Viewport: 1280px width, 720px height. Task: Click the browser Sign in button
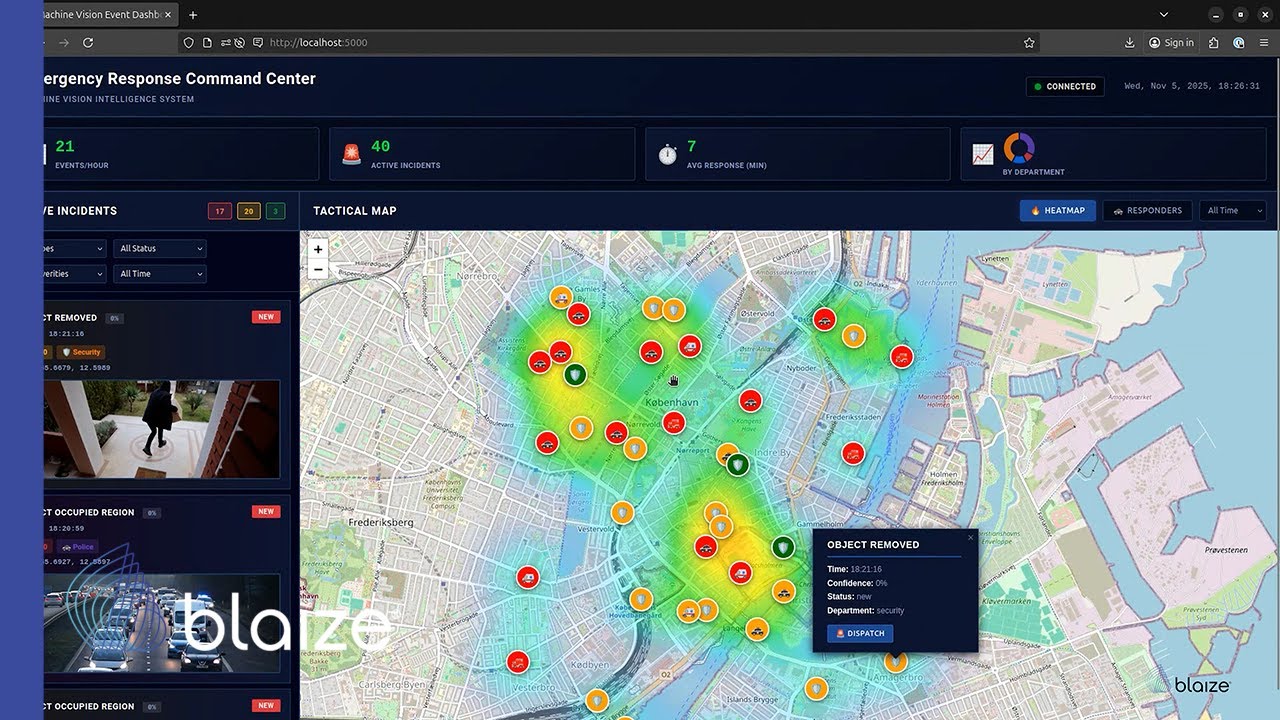[x=1171, y=43]
